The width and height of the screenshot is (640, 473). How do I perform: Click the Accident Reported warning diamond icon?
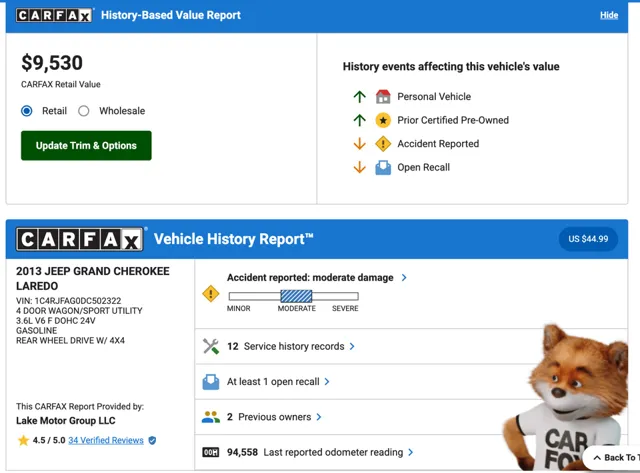pyautogui.click(x=383, y=144)
